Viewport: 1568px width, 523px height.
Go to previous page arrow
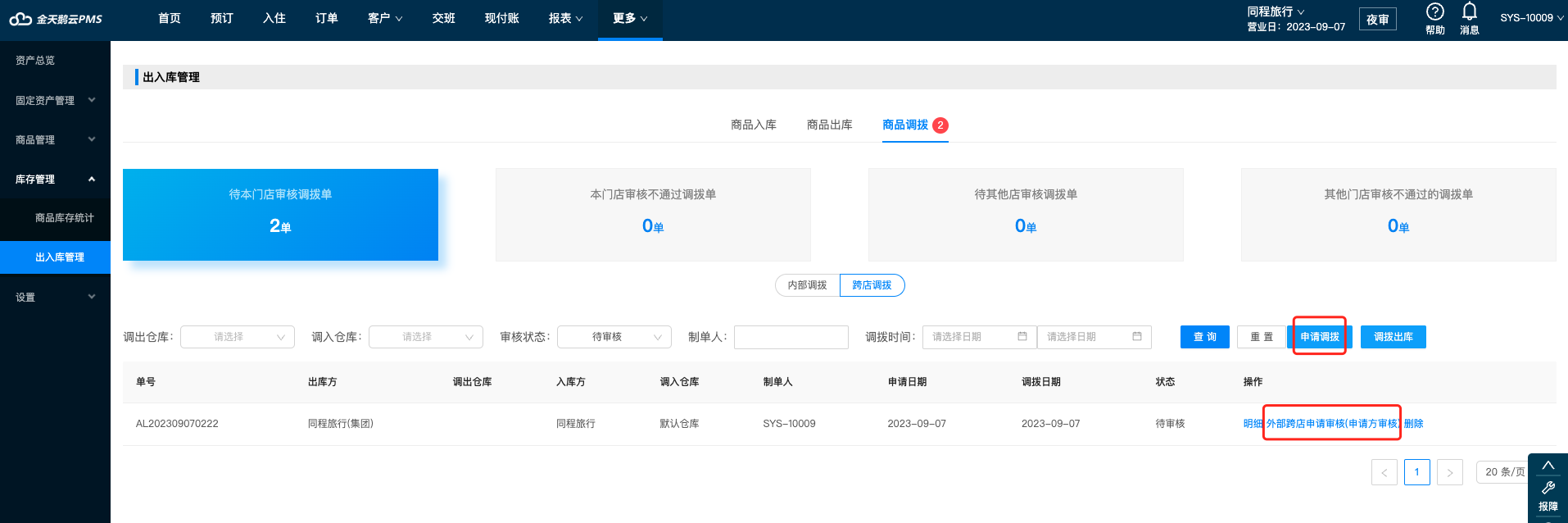coord(1384,472)
